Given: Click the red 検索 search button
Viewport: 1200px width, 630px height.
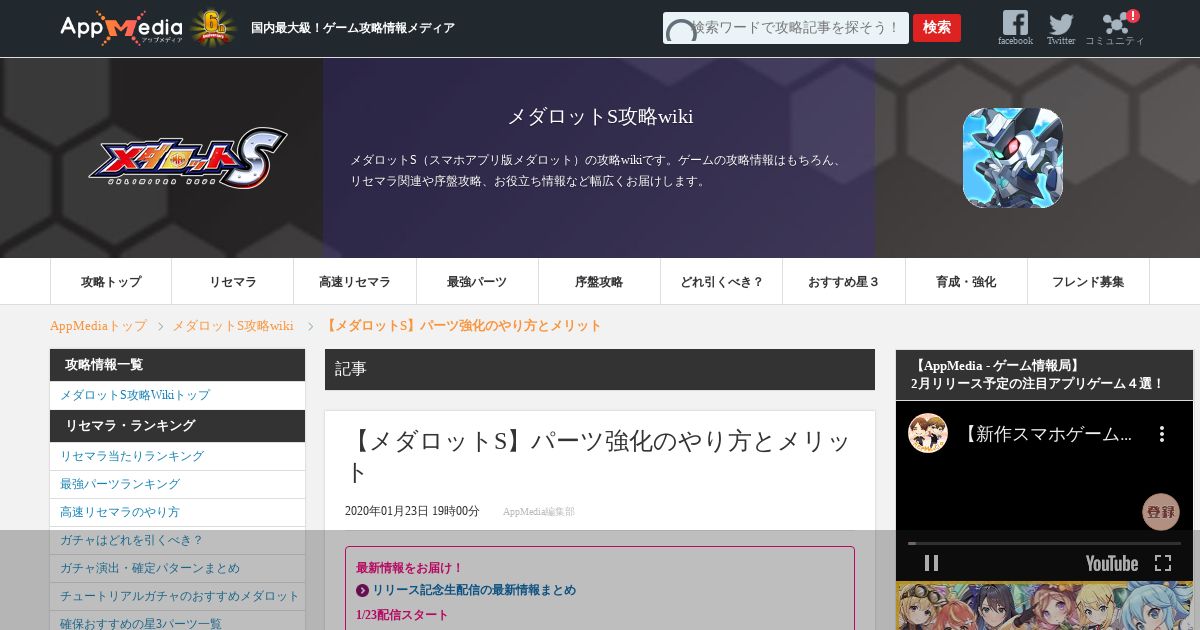Looking at the screenshot, I should coord(937,28).
